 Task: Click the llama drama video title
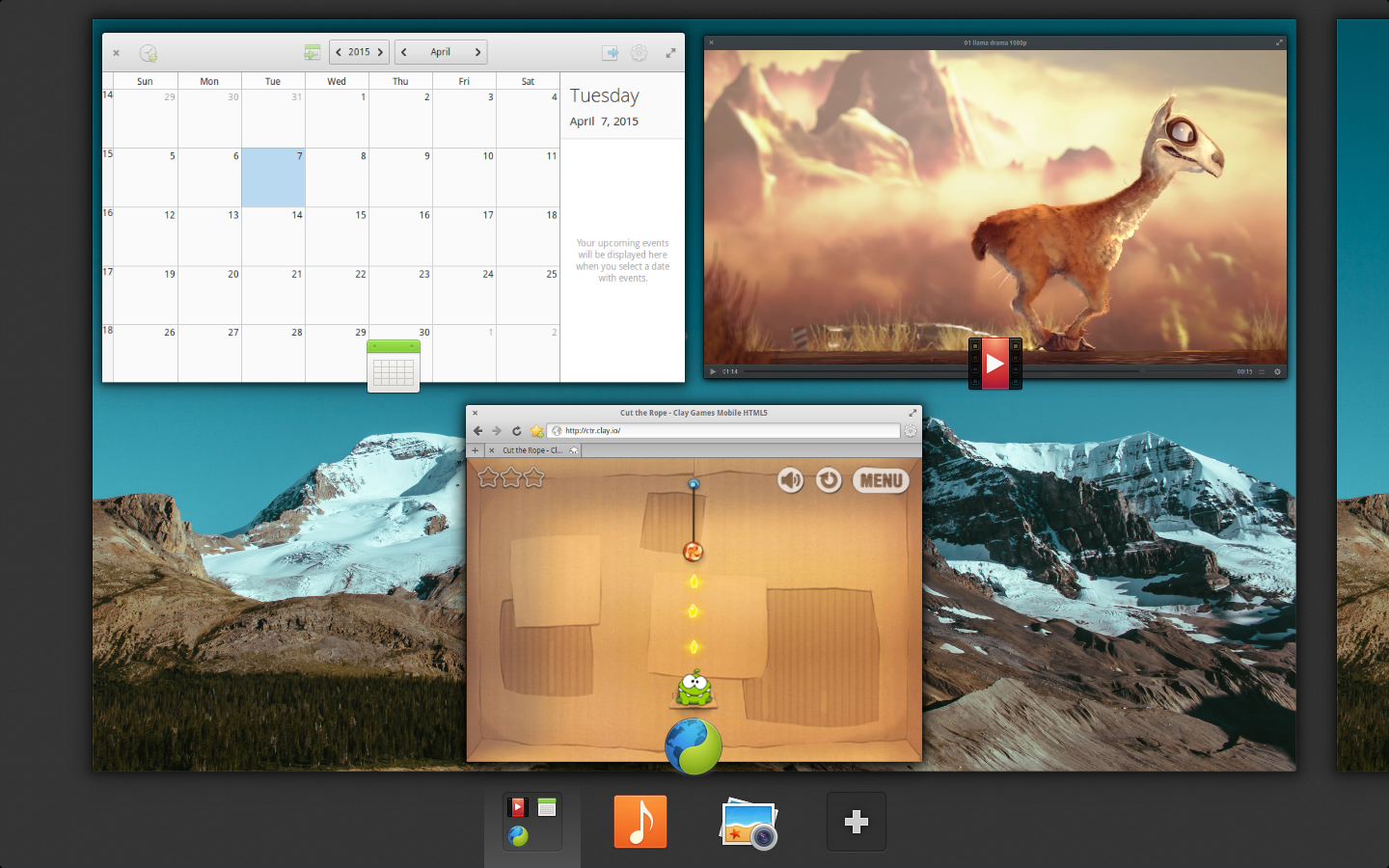994,42
